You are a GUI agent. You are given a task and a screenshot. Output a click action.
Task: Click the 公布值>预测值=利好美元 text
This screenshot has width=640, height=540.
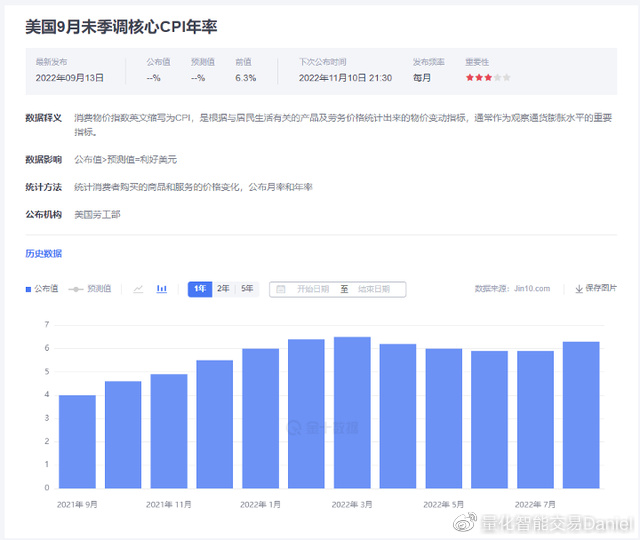[x=126, y=160]
